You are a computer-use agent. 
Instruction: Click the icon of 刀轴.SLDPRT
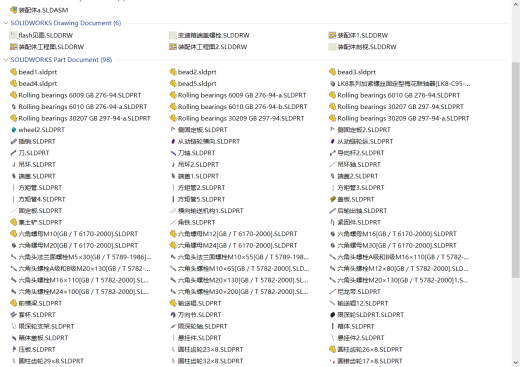pos(173,153)
